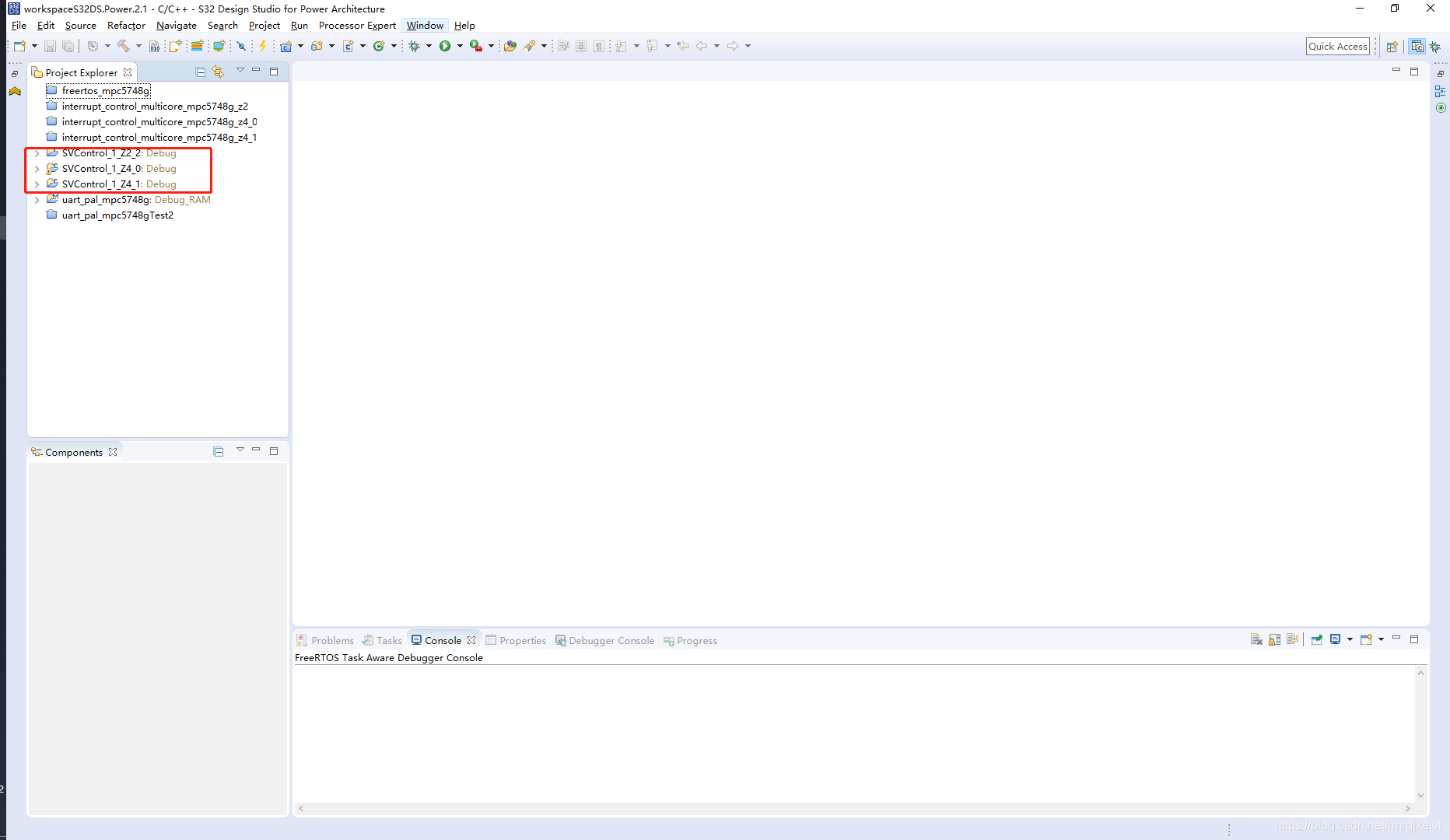1450x840 pixels.
Task: Toggle Word Wrap in console toolbar
Action: pos(1292,639)
